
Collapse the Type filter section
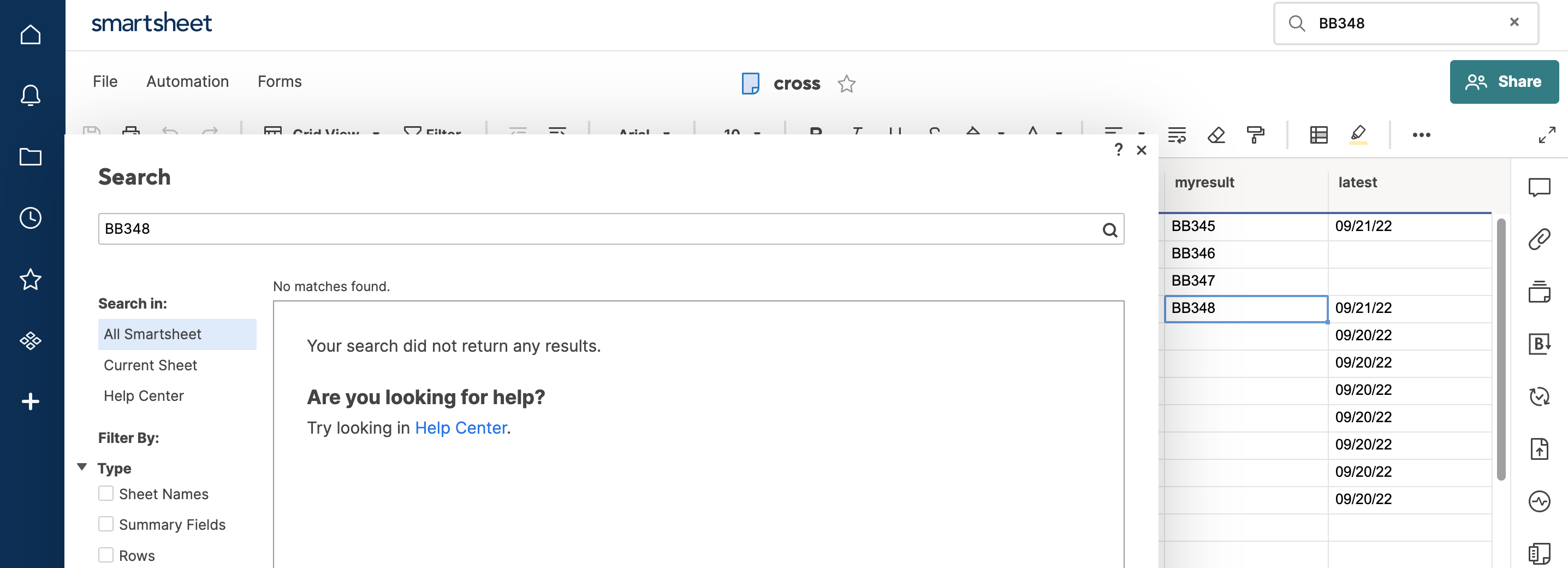83,468
